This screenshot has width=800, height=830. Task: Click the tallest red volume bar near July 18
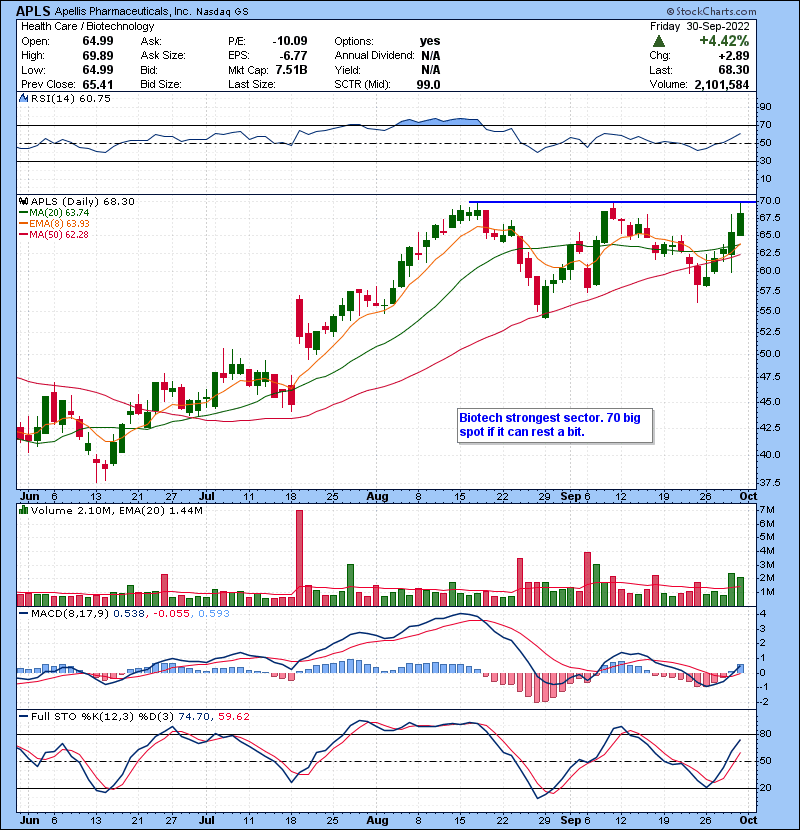tap(300, 558)
